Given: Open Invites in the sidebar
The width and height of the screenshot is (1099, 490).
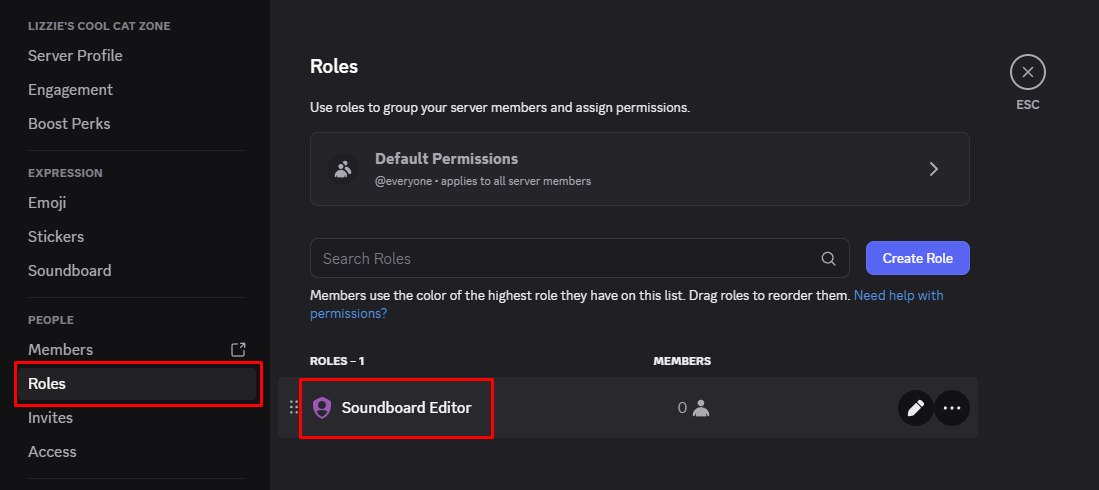Looking at the screenshot, I should coord(50,418).
